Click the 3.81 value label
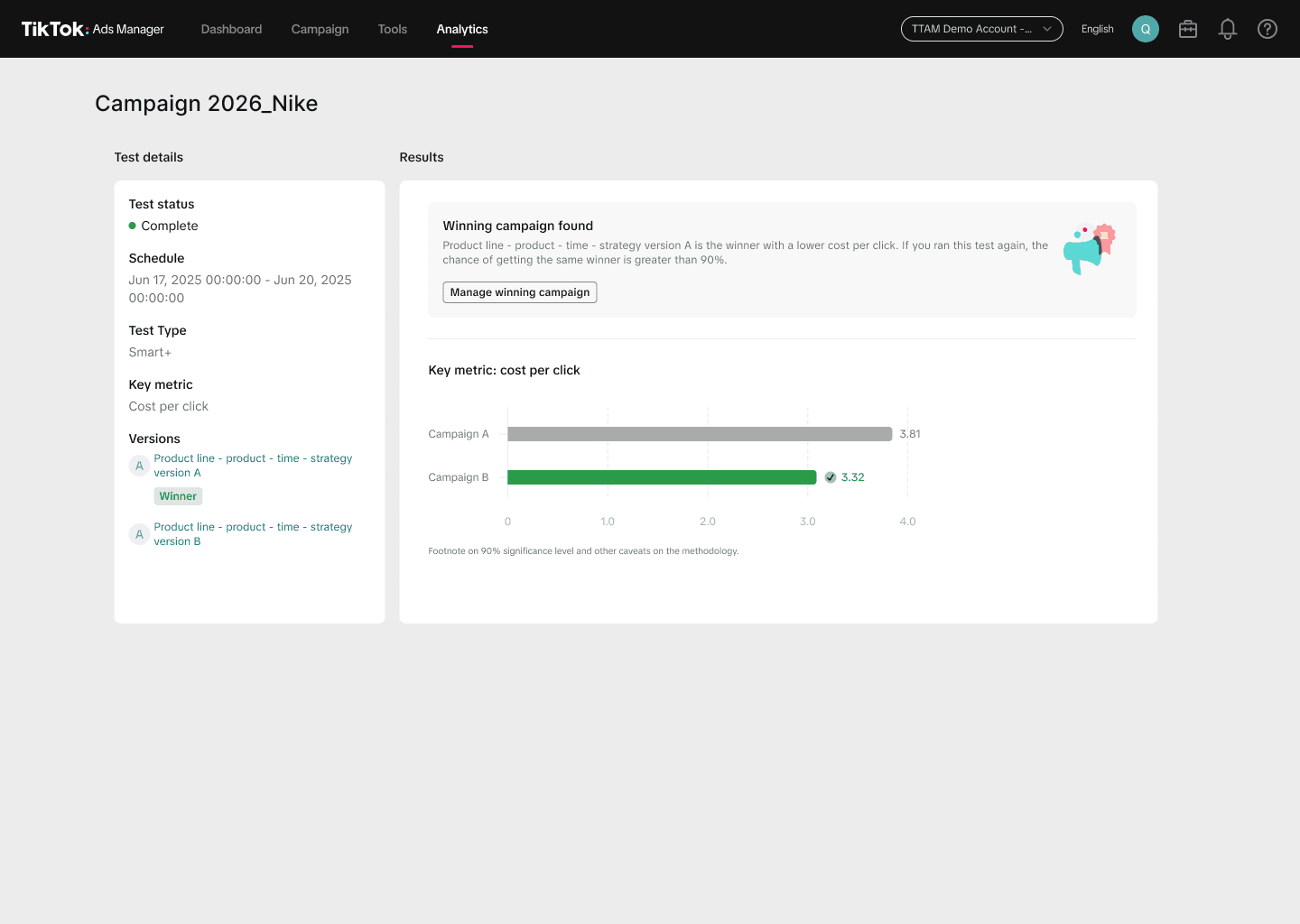This screenshot has width=1300, height=924. 910,434
